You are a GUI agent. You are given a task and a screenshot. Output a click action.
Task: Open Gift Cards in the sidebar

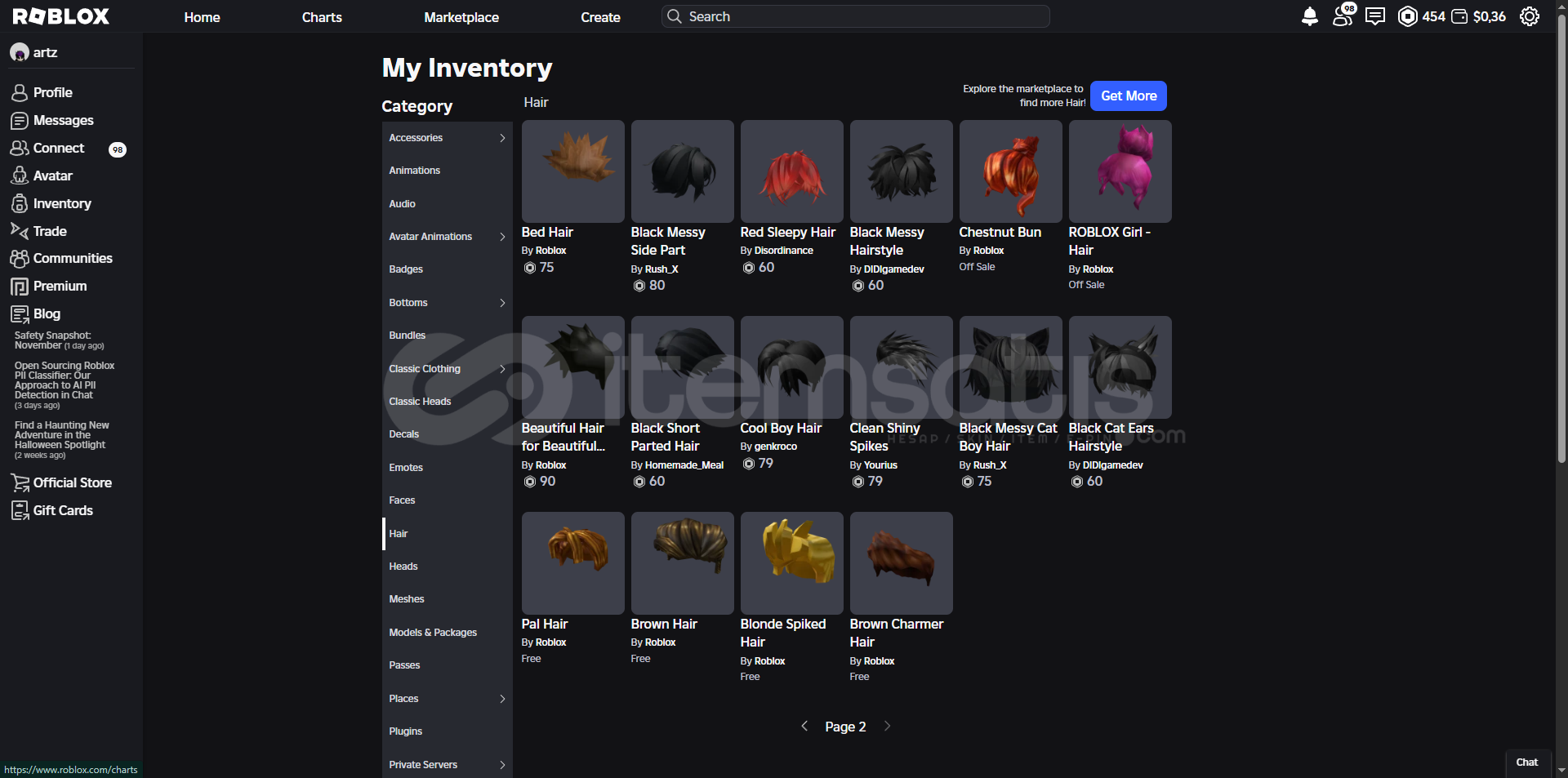point(62,510)
